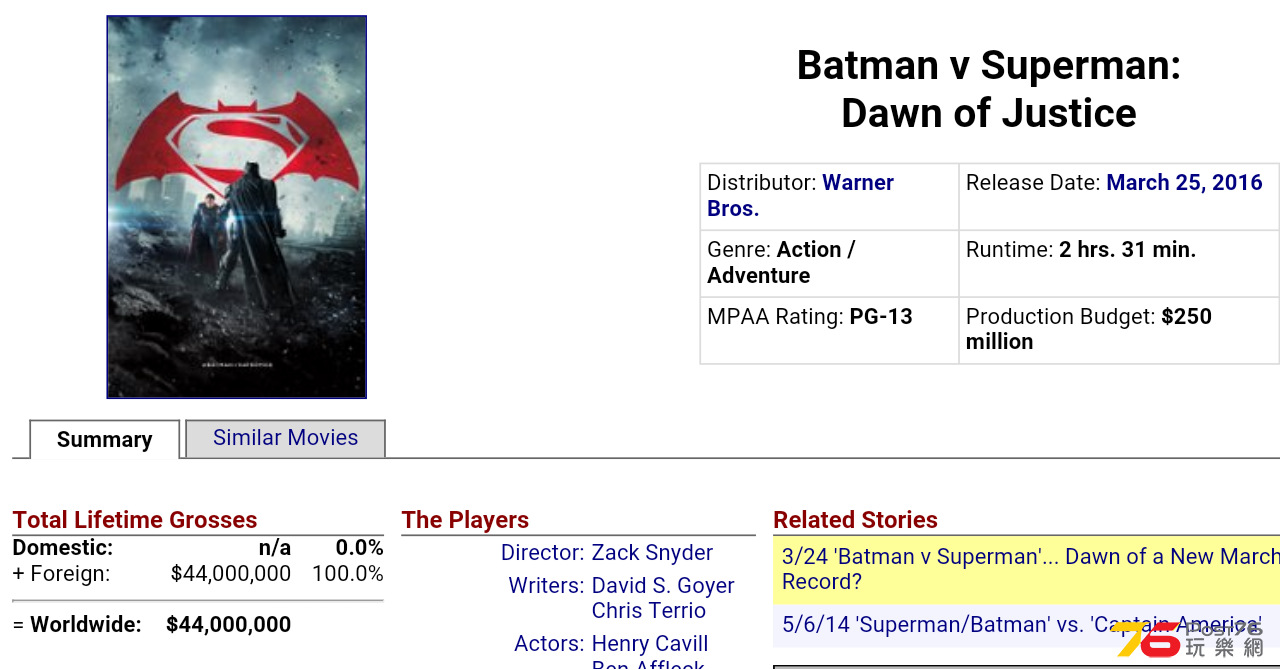Click the movie title Batman v Superman heading
1280x670 pixels.
989,89
